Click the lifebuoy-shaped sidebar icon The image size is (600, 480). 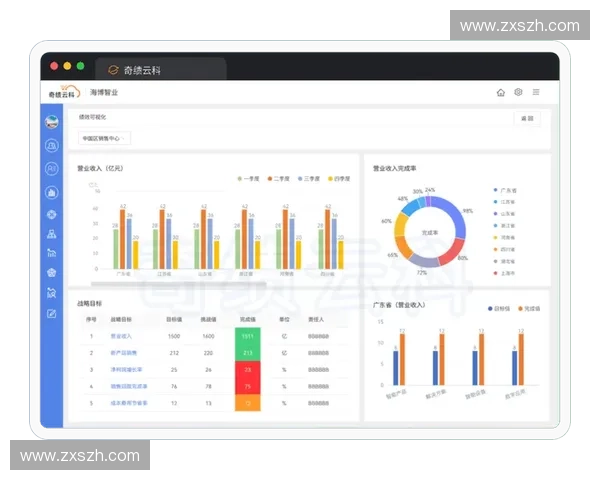click(51, 214)
